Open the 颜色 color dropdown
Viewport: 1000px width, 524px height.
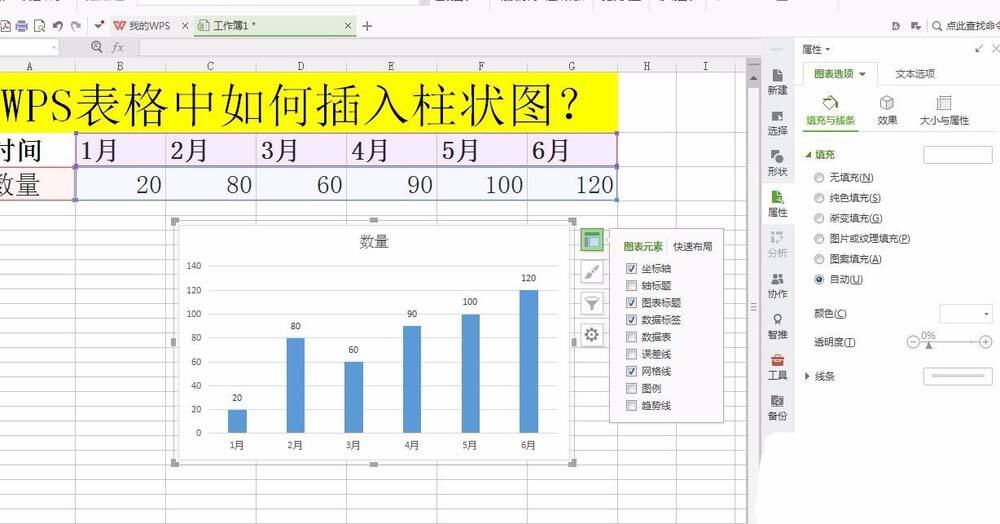966,314
